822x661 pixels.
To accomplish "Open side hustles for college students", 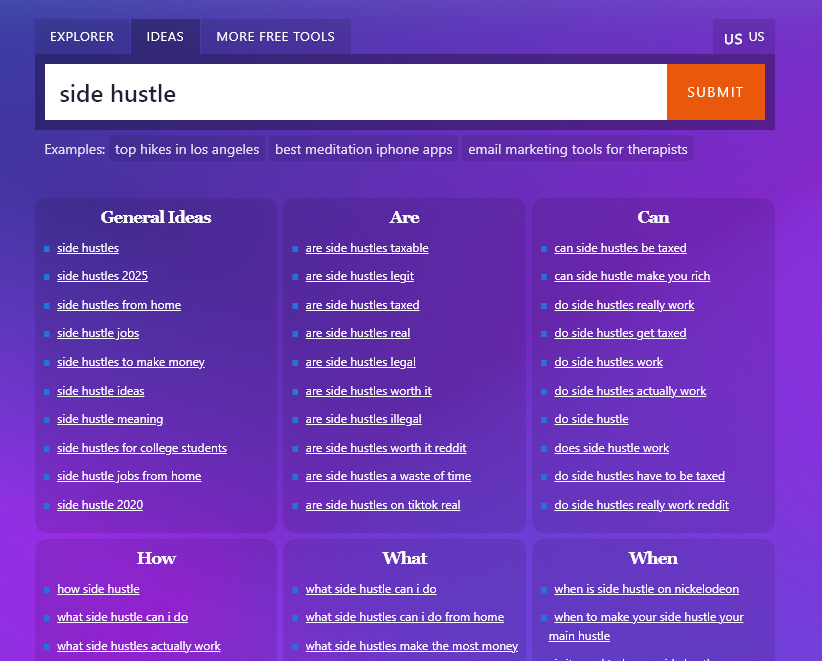I will (x=141, y=448).
